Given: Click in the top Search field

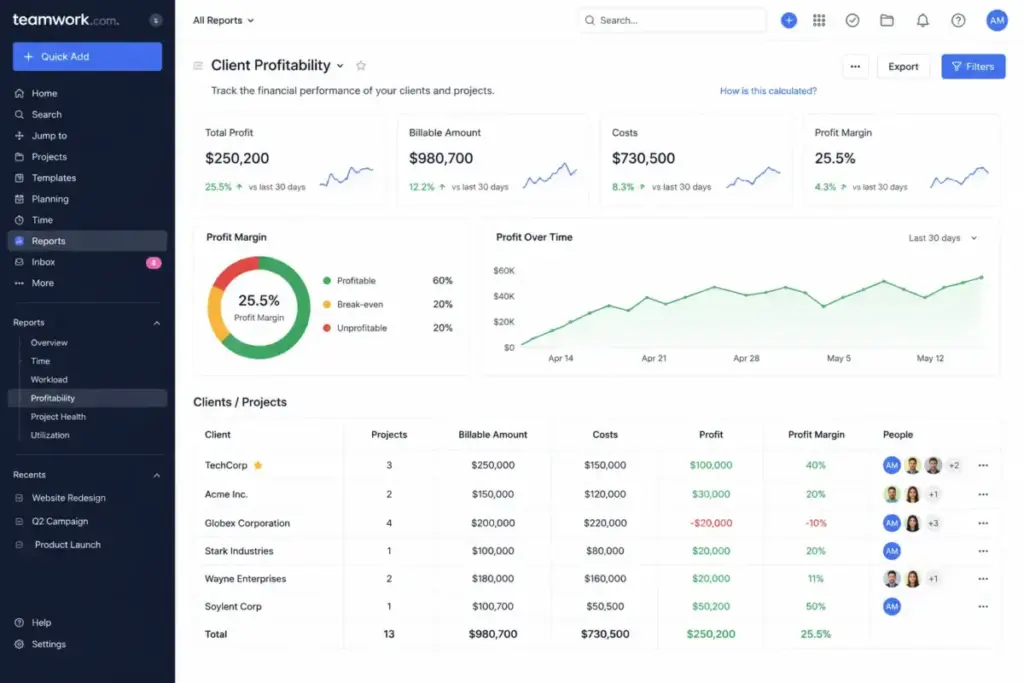Looking at the screenshot, I should coord(673,20).
